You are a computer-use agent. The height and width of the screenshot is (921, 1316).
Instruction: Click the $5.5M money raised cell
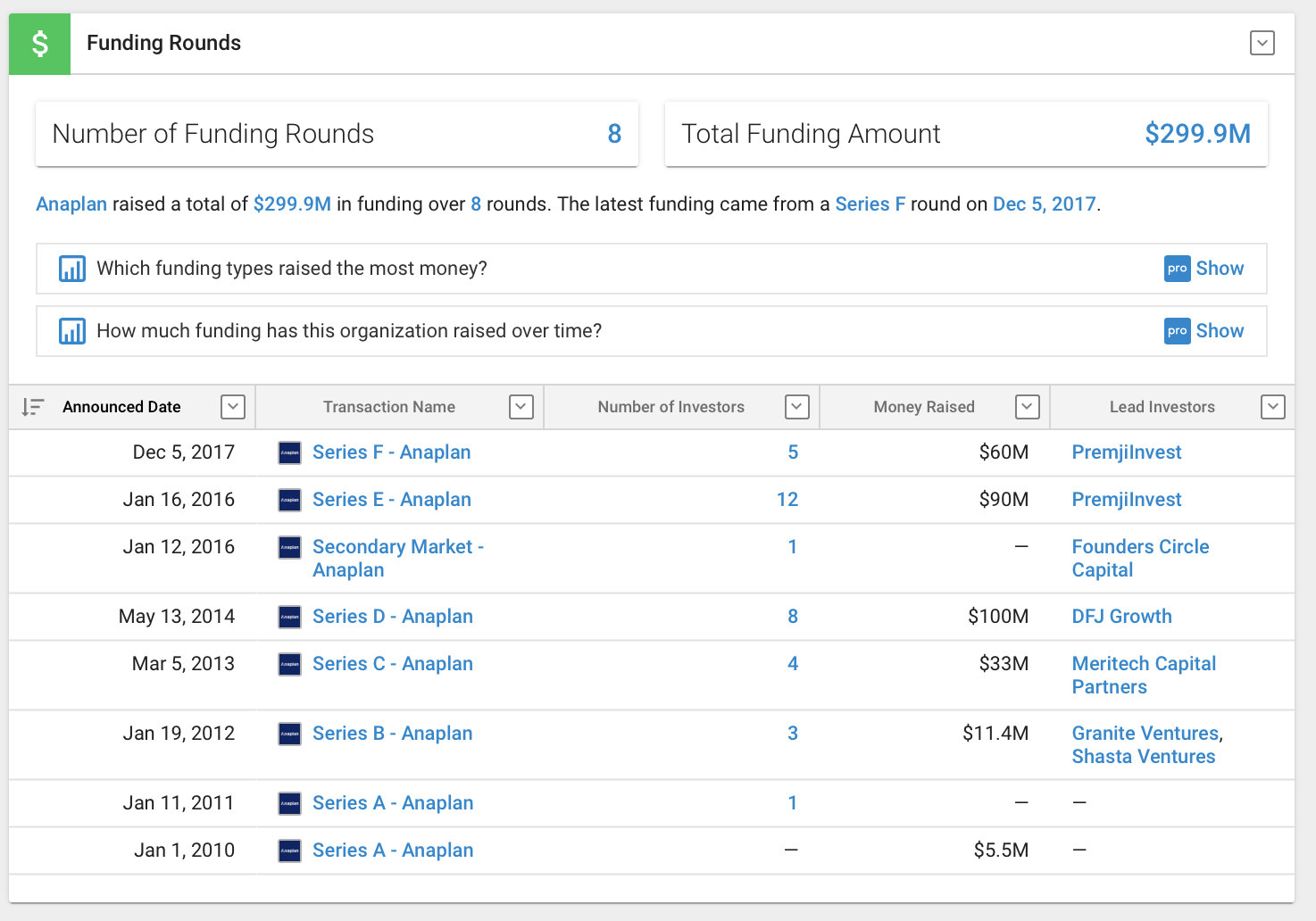[1001, 850]
